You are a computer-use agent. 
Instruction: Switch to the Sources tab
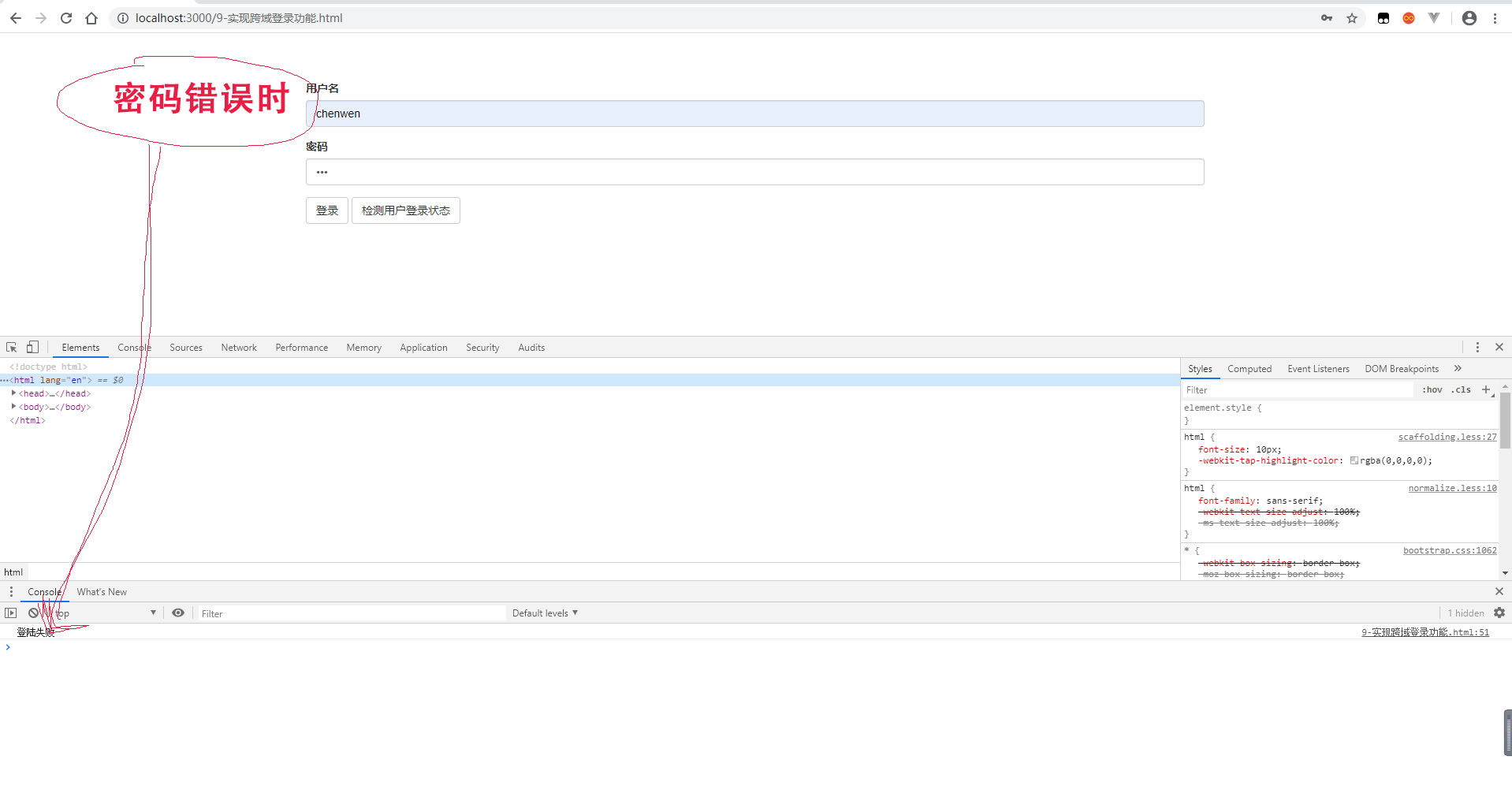pos(186,347)
